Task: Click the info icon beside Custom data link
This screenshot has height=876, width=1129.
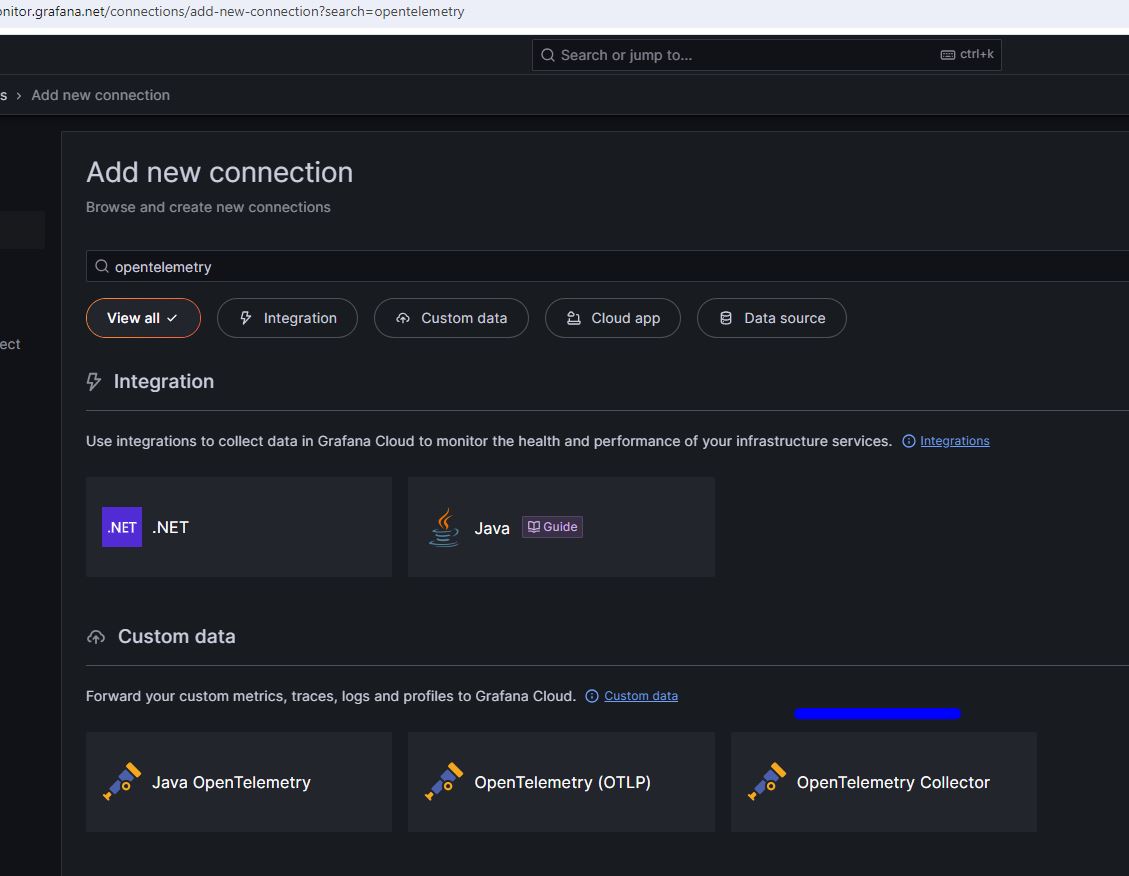Action: click(592, 696)
